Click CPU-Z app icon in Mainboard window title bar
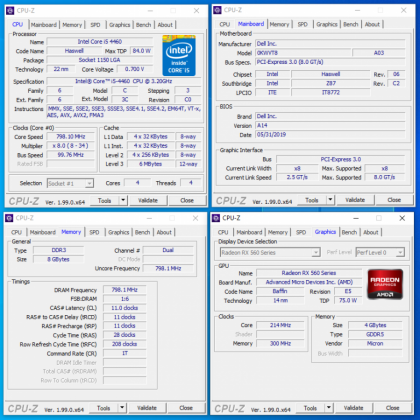Screen dimensions: 420x420 tap(217, 10)
